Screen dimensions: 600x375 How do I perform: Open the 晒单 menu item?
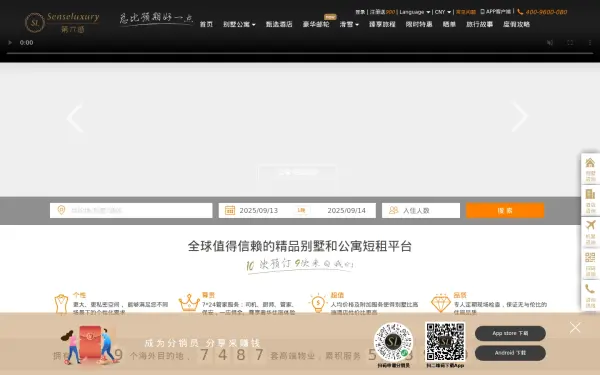[x=449, y=24]
